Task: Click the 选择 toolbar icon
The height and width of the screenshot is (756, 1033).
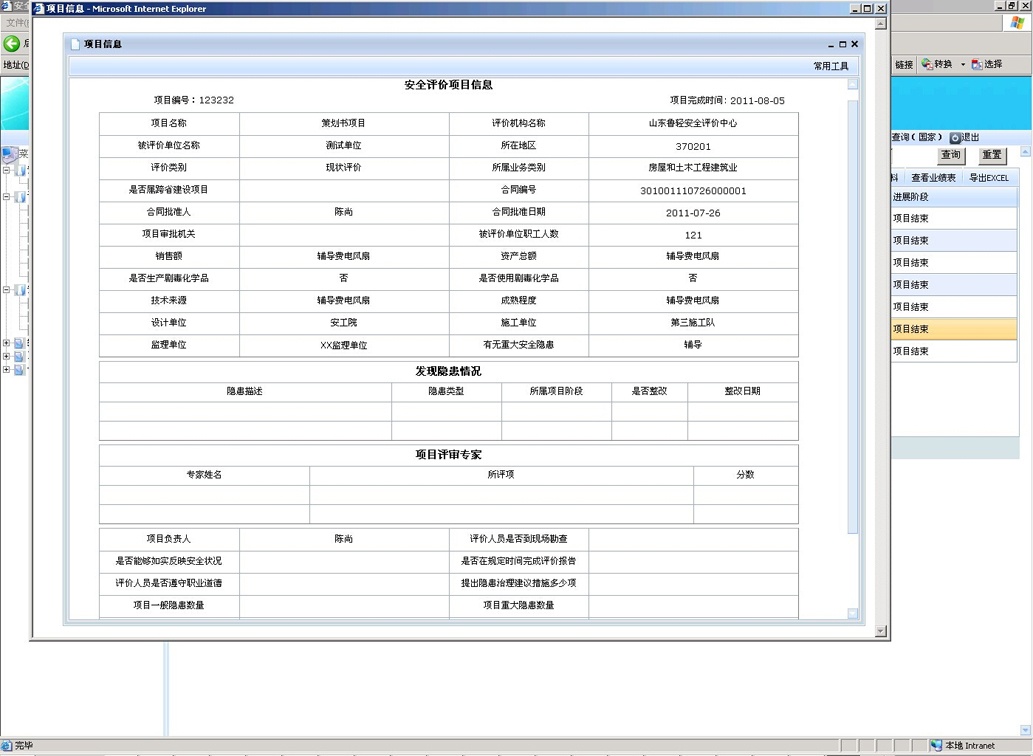Action: pos(977,64)
